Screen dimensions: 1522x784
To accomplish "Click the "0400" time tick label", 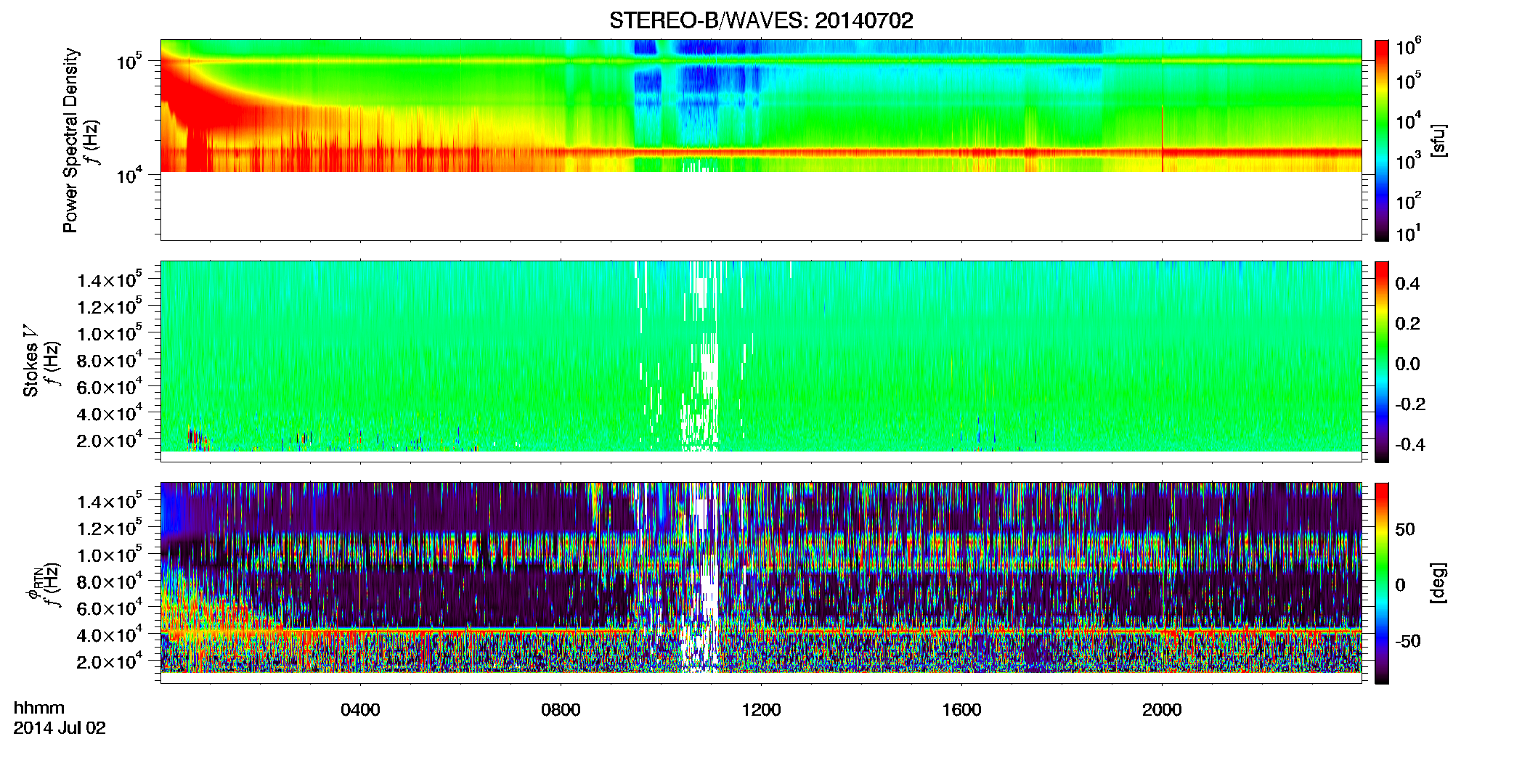I will [360, 709].
